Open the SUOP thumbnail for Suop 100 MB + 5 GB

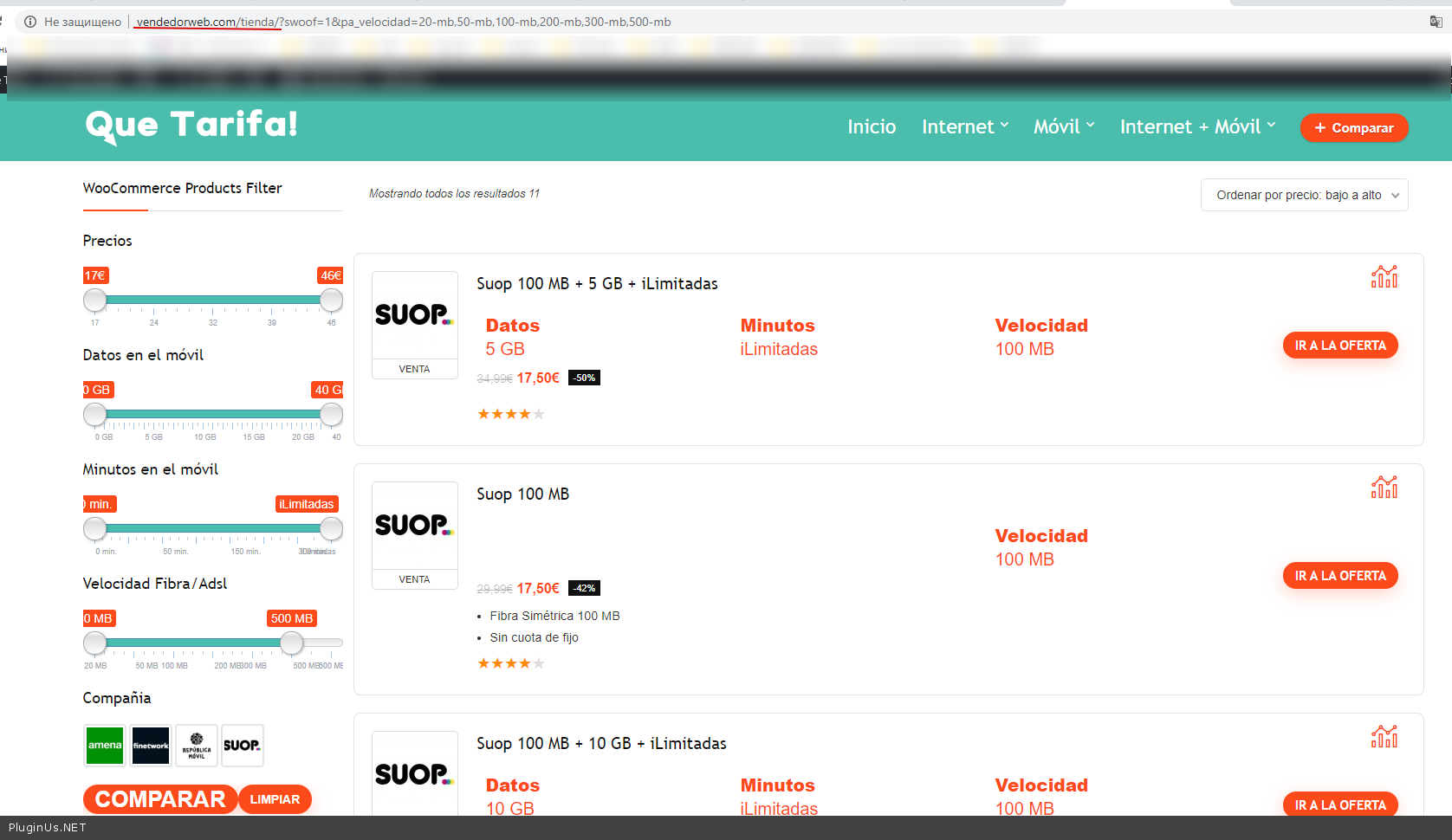coord(415,315)
